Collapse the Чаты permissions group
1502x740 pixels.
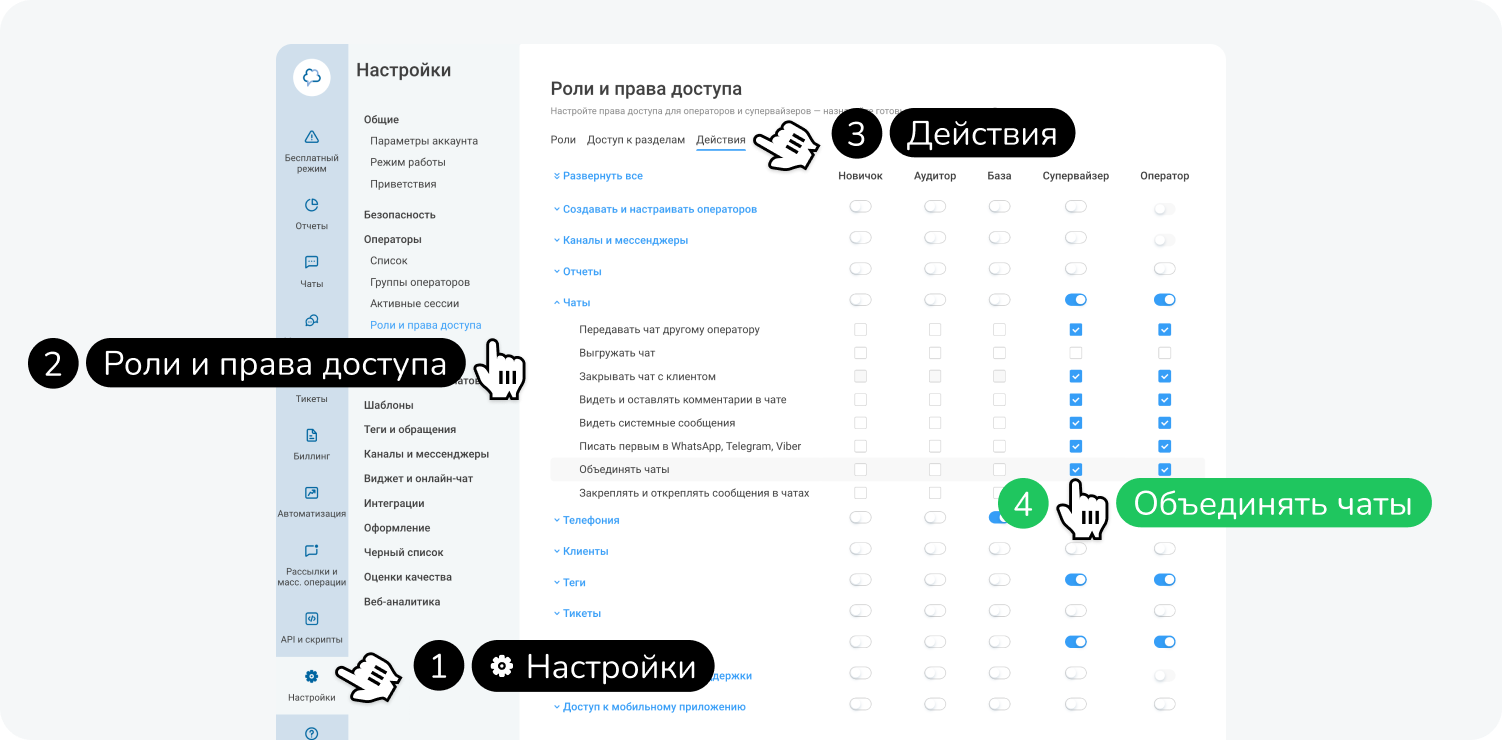[x=576, y=302]
